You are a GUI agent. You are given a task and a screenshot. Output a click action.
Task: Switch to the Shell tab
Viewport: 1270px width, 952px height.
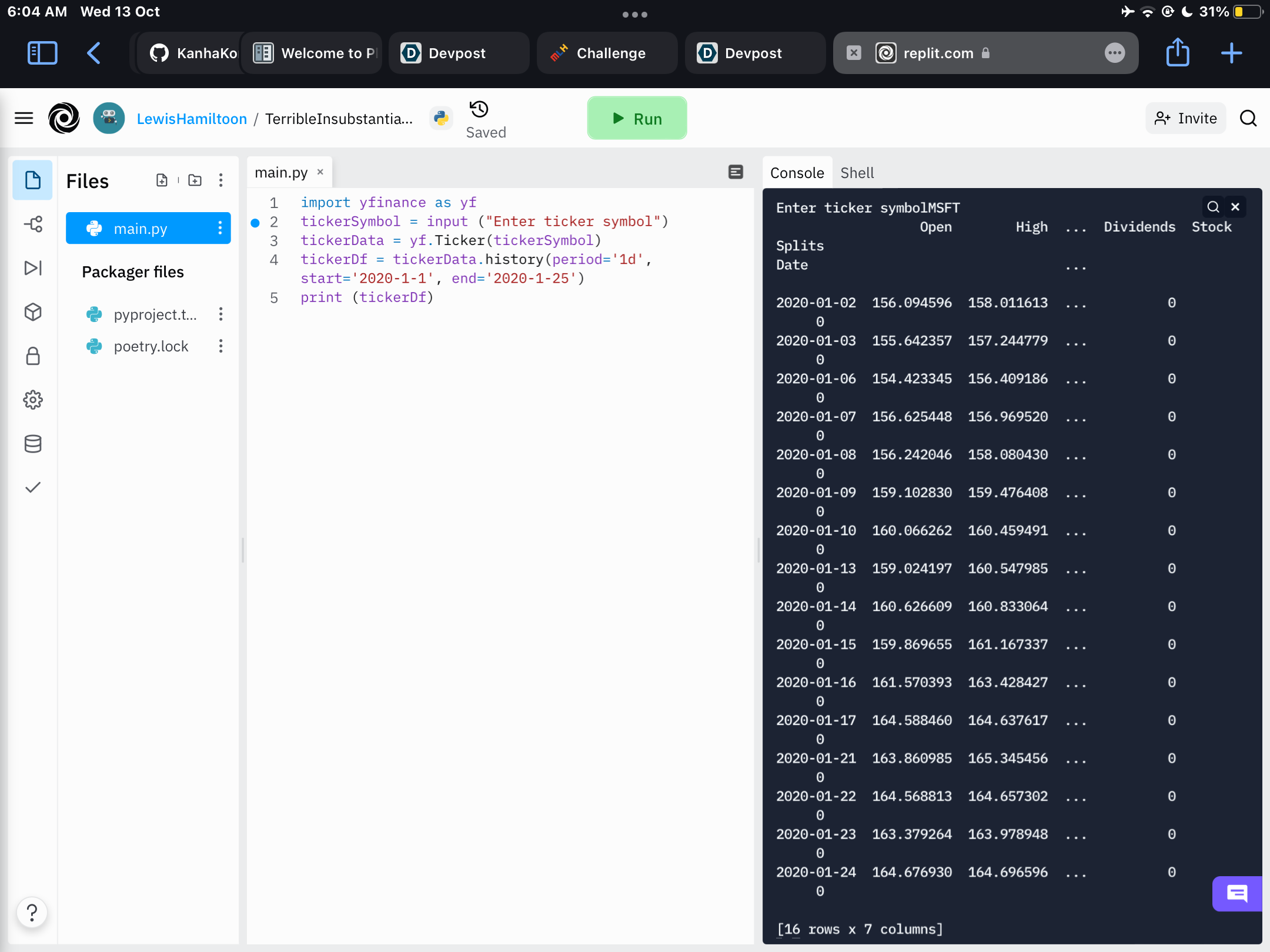(857, 173)
